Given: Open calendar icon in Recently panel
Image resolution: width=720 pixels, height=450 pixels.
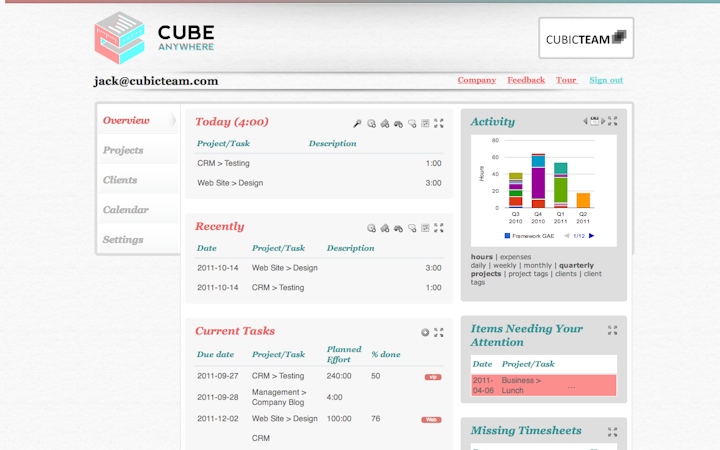Looking at the screenshot, I should [425, 227].
